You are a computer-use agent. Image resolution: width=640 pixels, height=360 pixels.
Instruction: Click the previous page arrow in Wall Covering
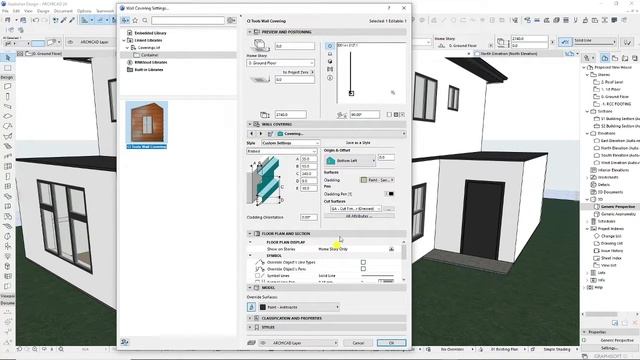251,133
